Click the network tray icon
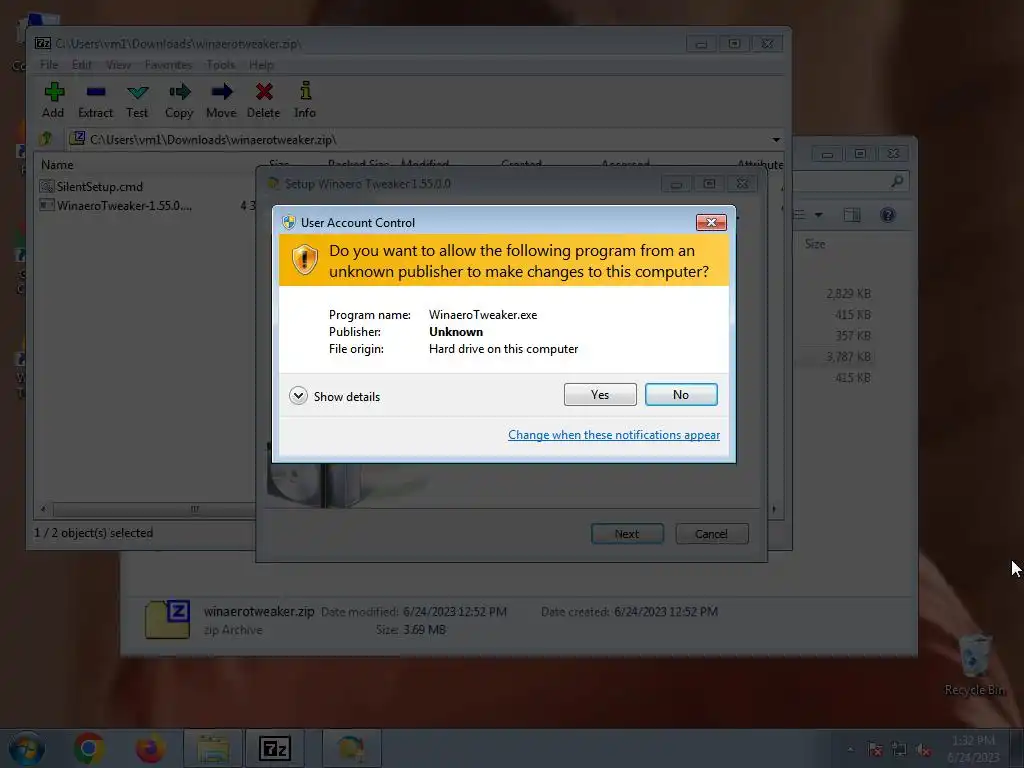The height and width of the screenshot is (768, 1024). (899, 749)
